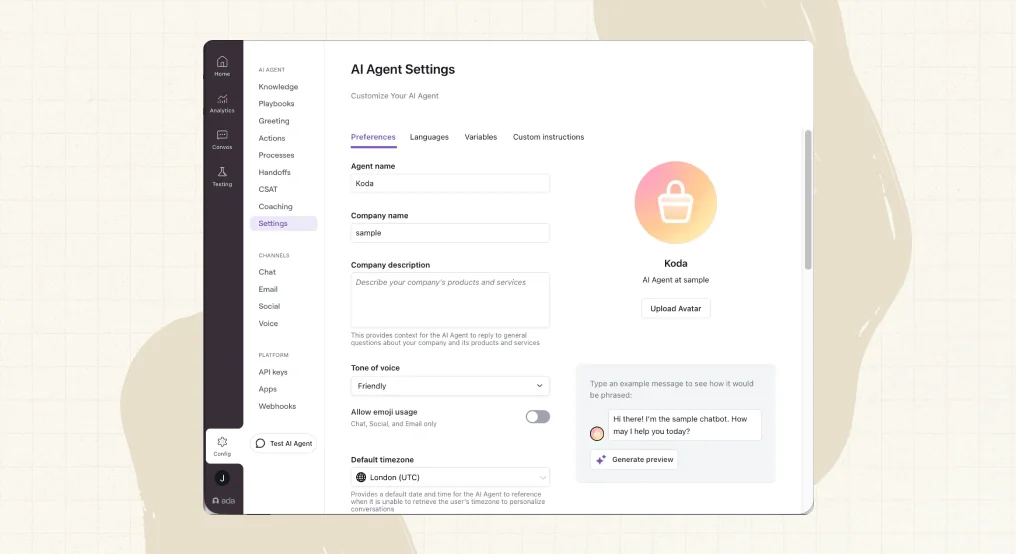Open the Chat channel page
This screenshot has height=554, width=1016.
pyautogui.click(x=267, y=272)
